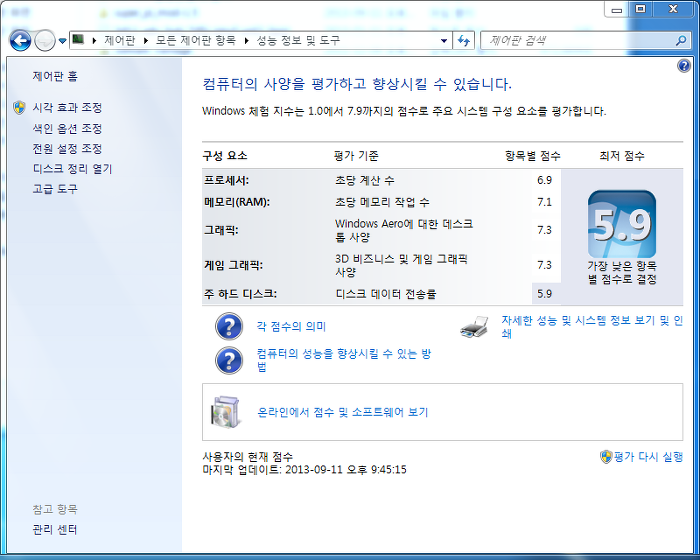The image size is (700, 560).
Task: Open 디스크 정리 열기 link
Action: pos(72,169)
